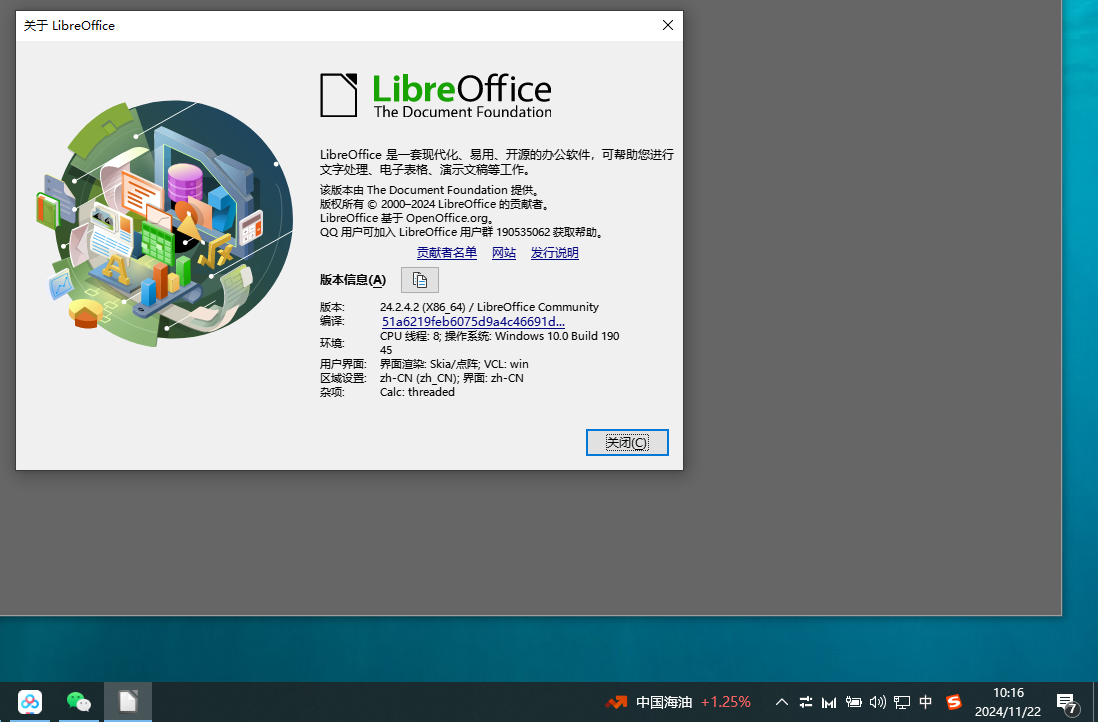Open the 网站 link
The image size is (1098, 722).
click(x=503, y=253)
